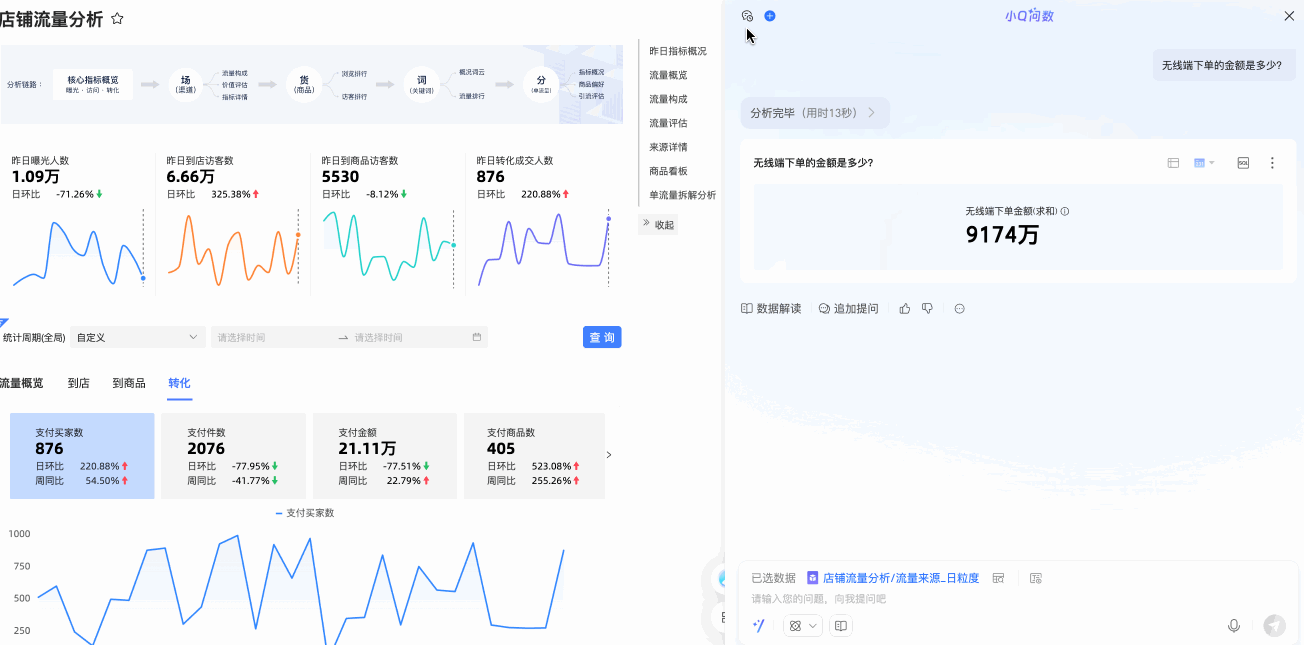Activate microphone voice input
The width and height of the screenshot is (1304, 645).
click(x=1234, y=626)
